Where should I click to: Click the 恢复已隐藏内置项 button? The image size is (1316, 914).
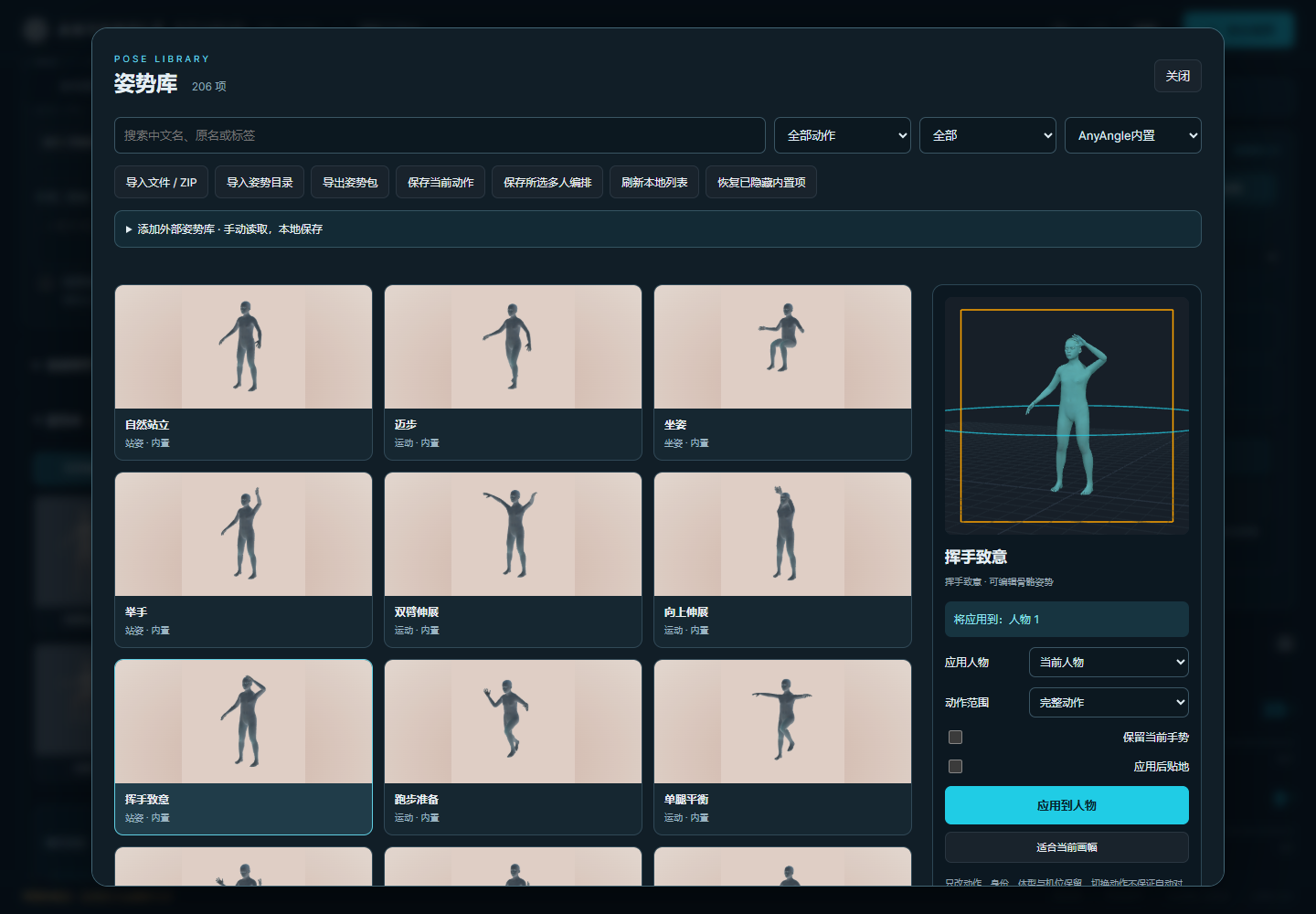coord(761,182)
